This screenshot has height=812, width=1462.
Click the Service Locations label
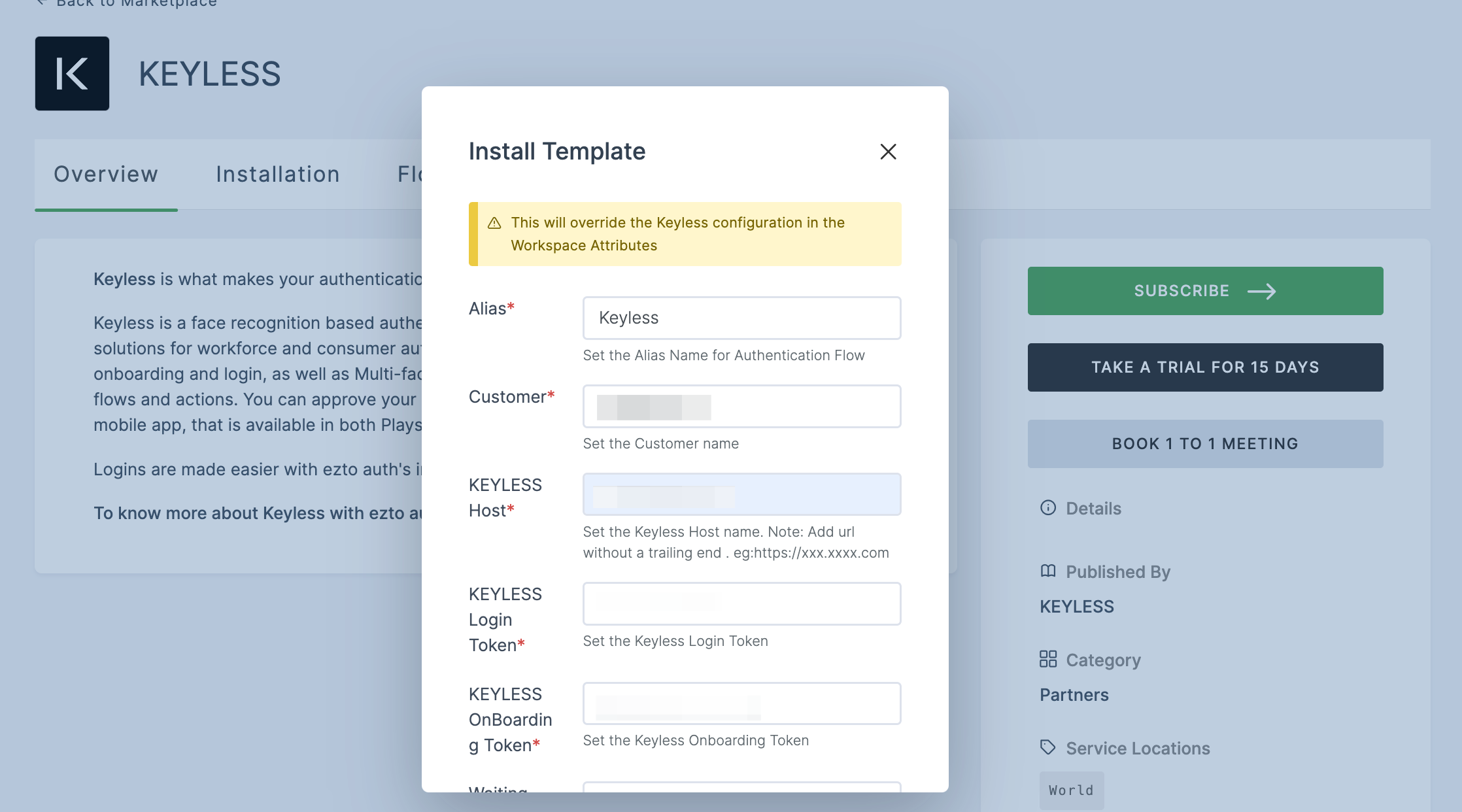tap(1138, 749)
